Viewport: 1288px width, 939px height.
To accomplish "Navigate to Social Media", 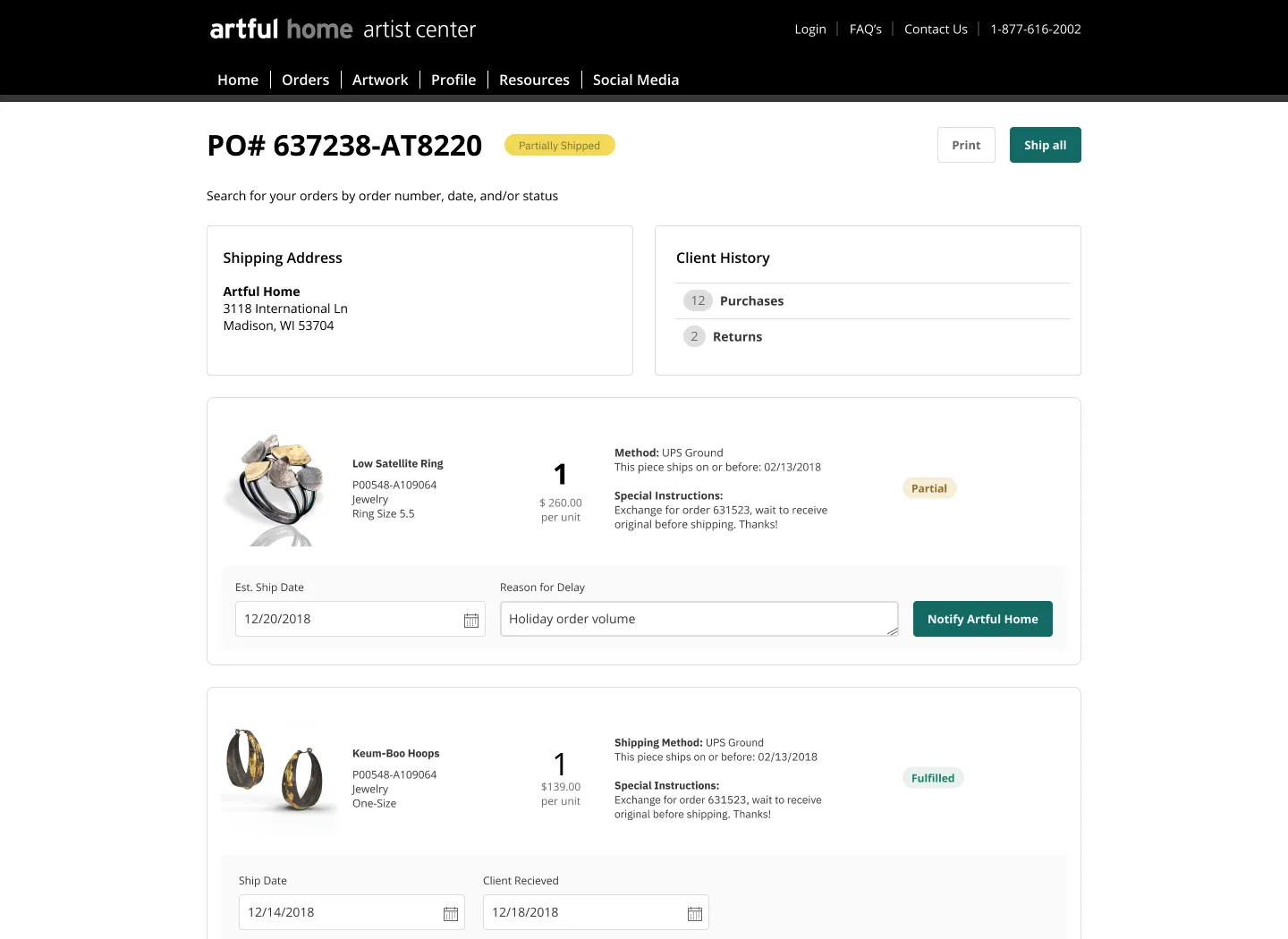I will pos(636,80).
